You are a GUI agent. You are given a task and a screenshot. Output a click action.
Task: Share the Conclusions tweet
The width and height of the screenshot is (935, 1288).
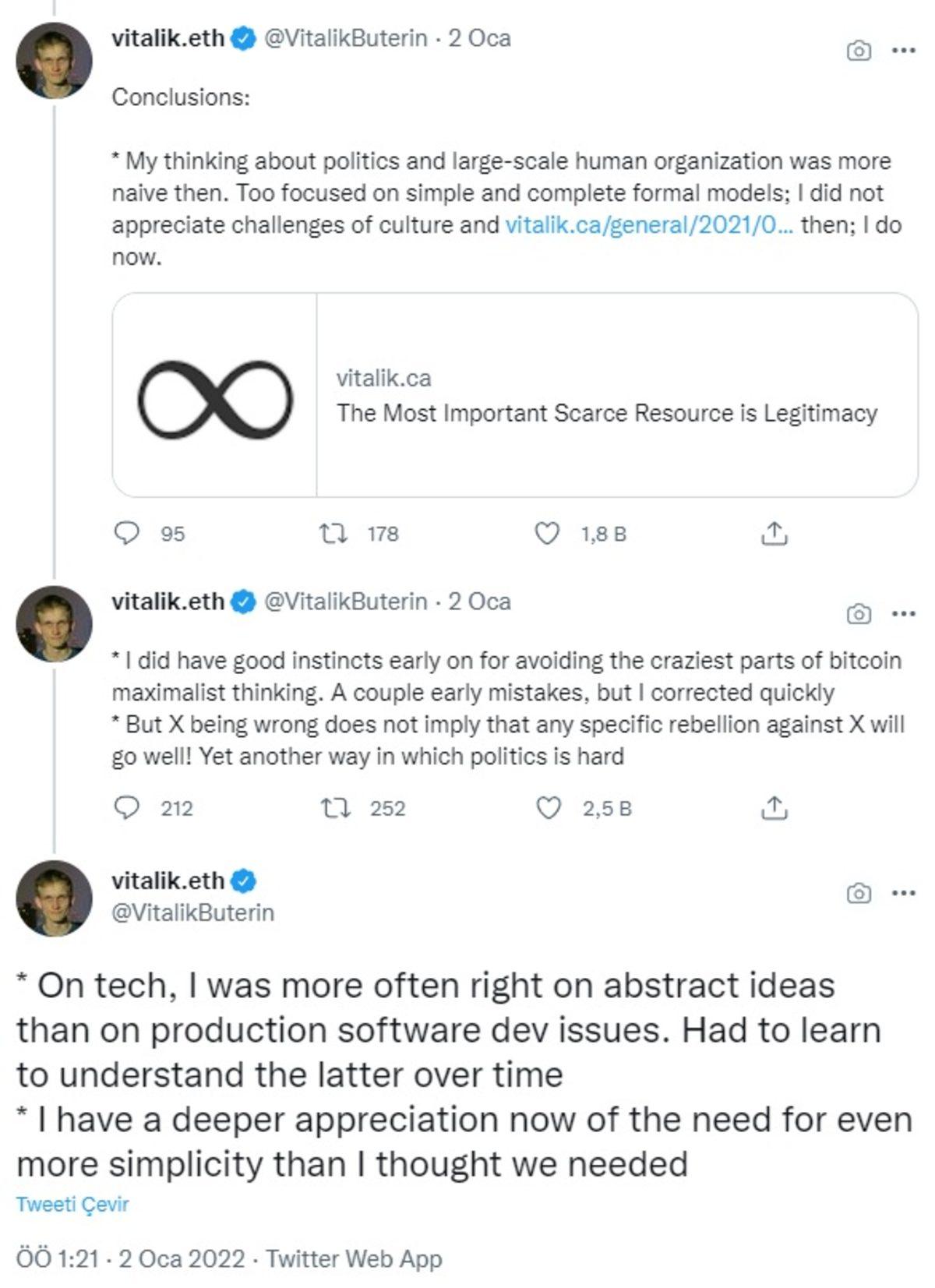(773, 533)
